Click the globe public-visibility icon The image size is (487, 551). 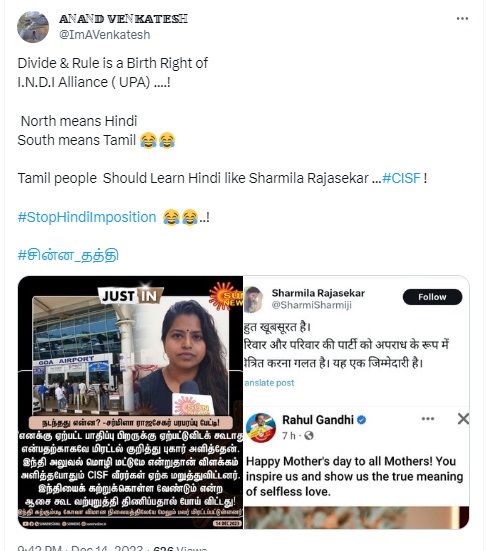[309, 436]
